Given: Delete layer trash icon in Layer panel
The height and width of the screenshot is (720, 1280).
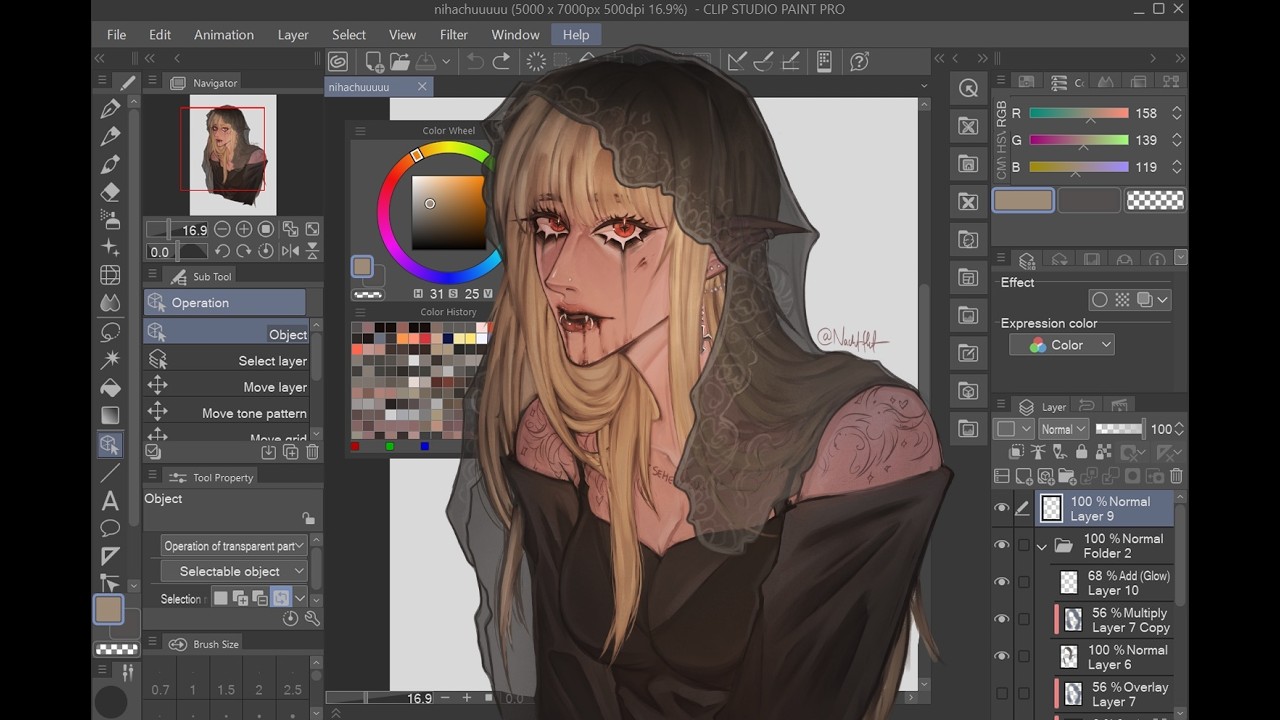Looking at the screenshot, I should click(x=1176, y=477).
